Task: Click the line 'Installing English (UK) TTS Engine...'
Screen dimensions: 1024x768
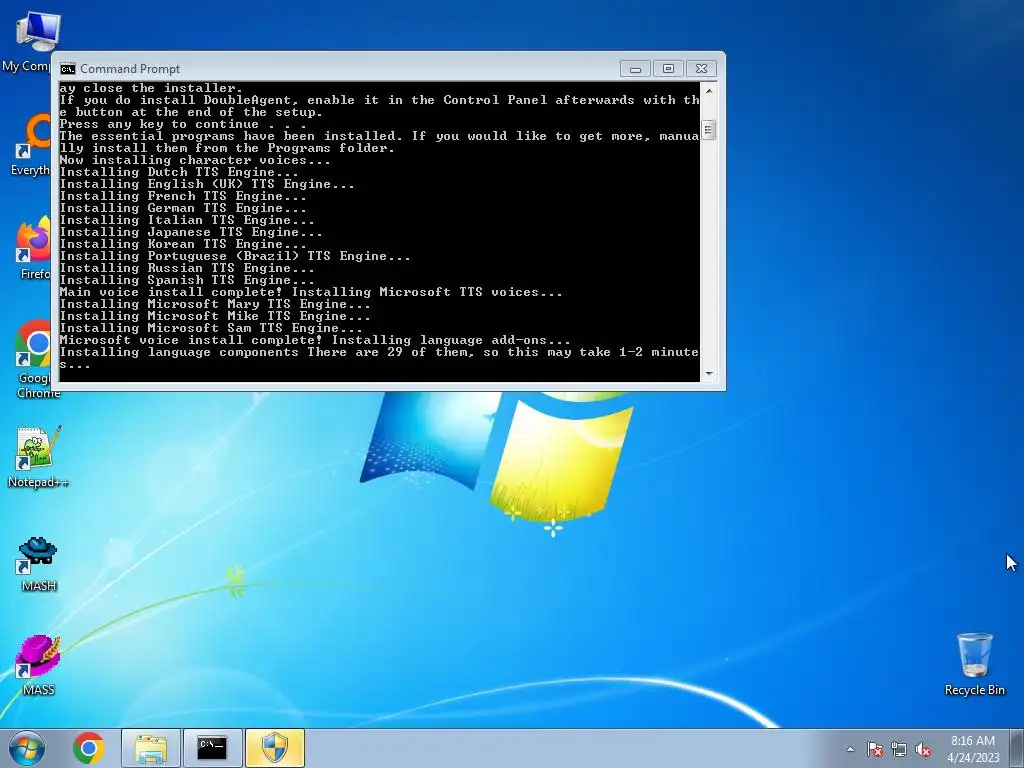Action: click(207, 184)
